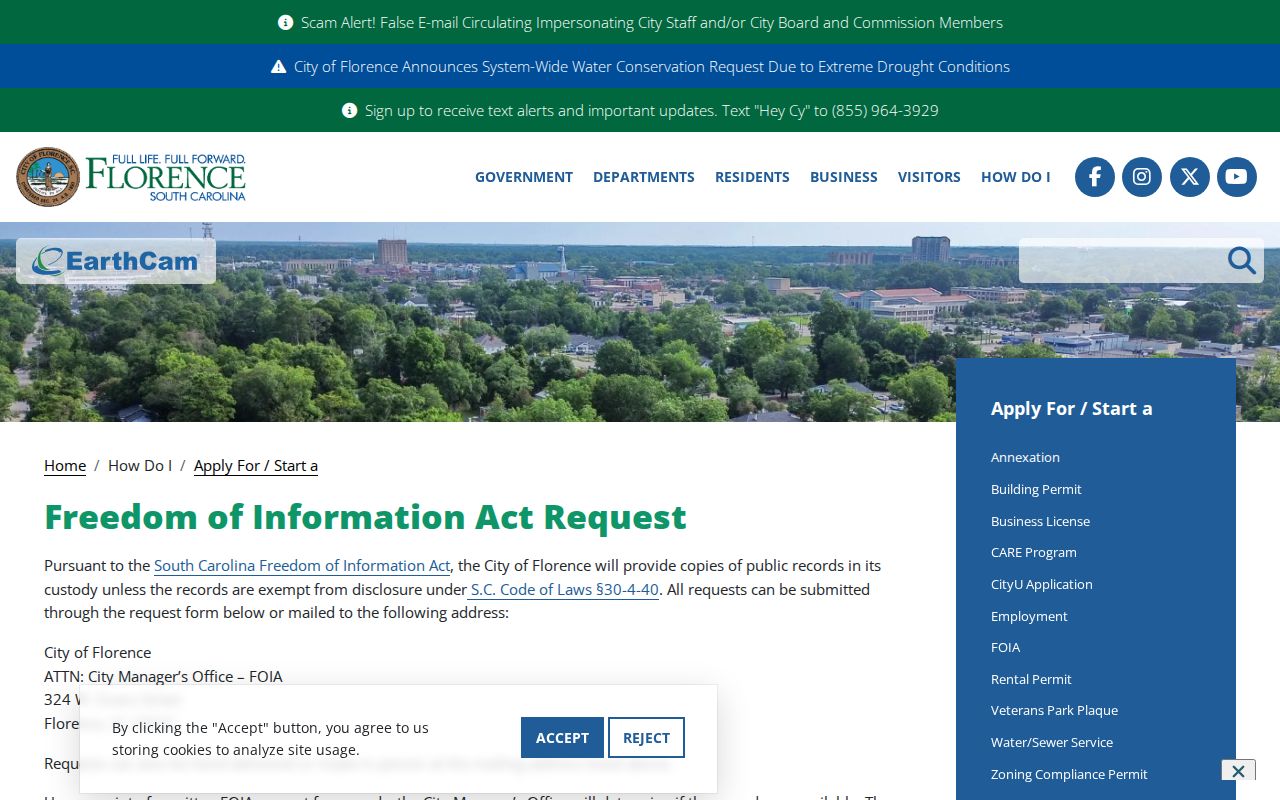This screenshot has height=800, width=1280.
Task: Click the info icon beside Scam Alert banner
Action: click(285, 22)
